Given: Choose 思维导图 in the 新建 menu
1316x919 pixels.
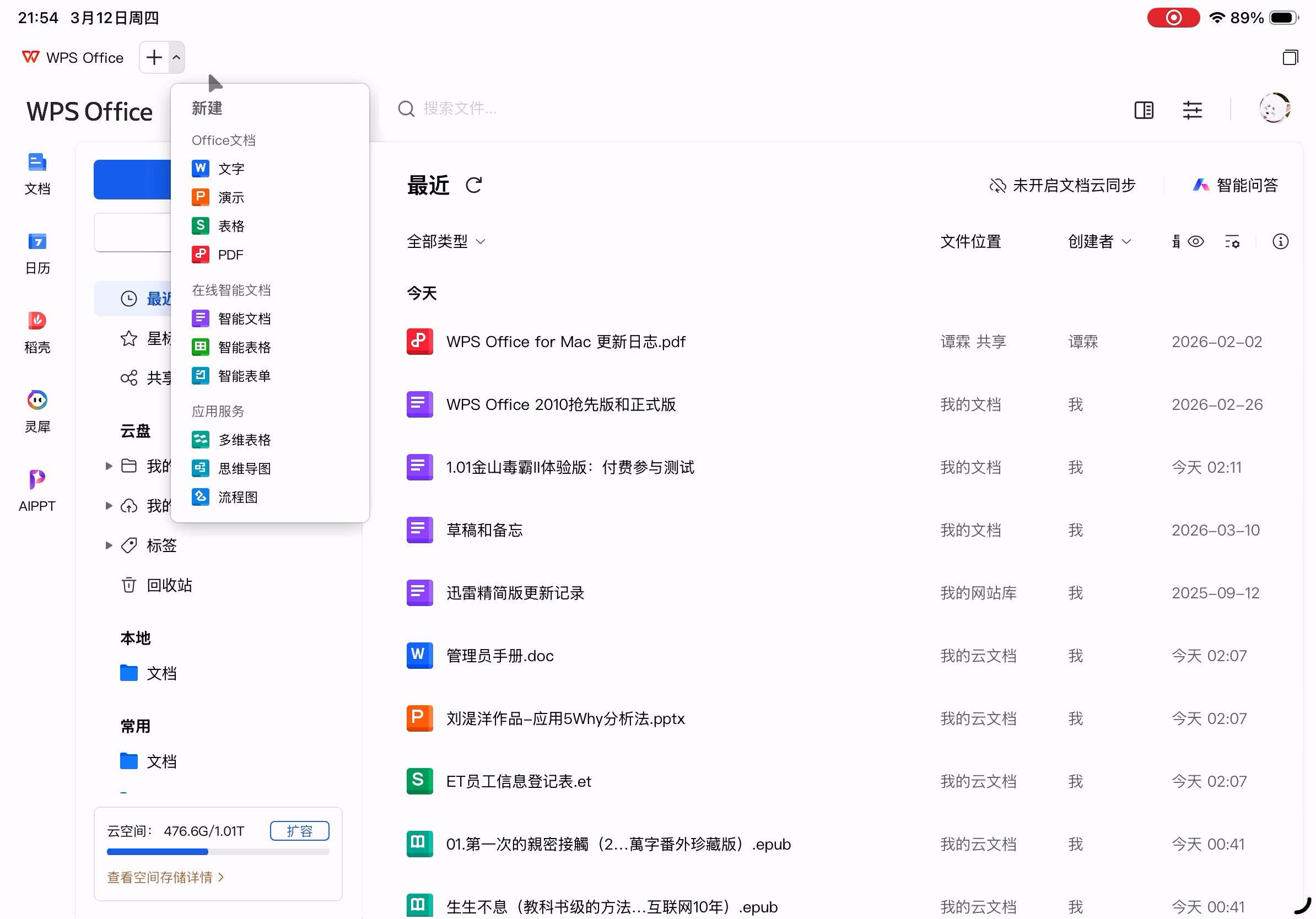Looking at the screenshot, I should click(244, 469).
